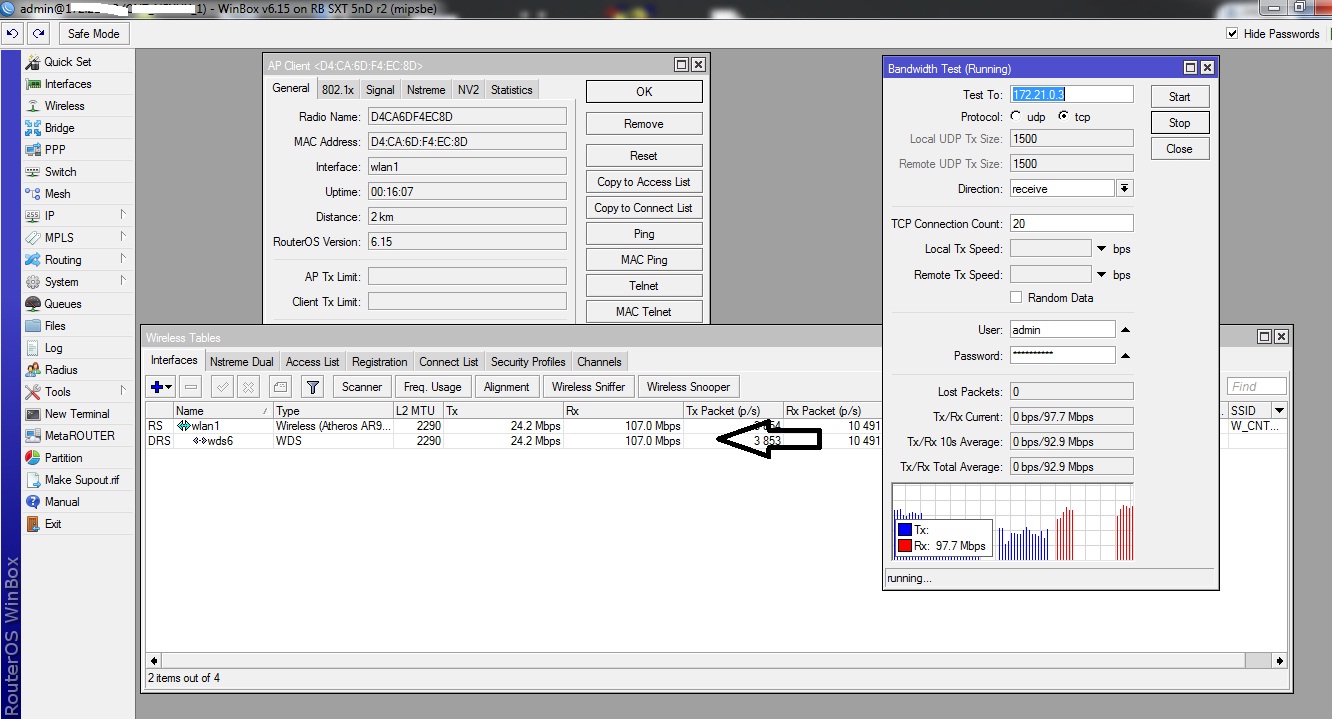Viewport: 1332px width, 719px height.
Task: Open the Direction dropdown arrow
Action: [1125, 189]
